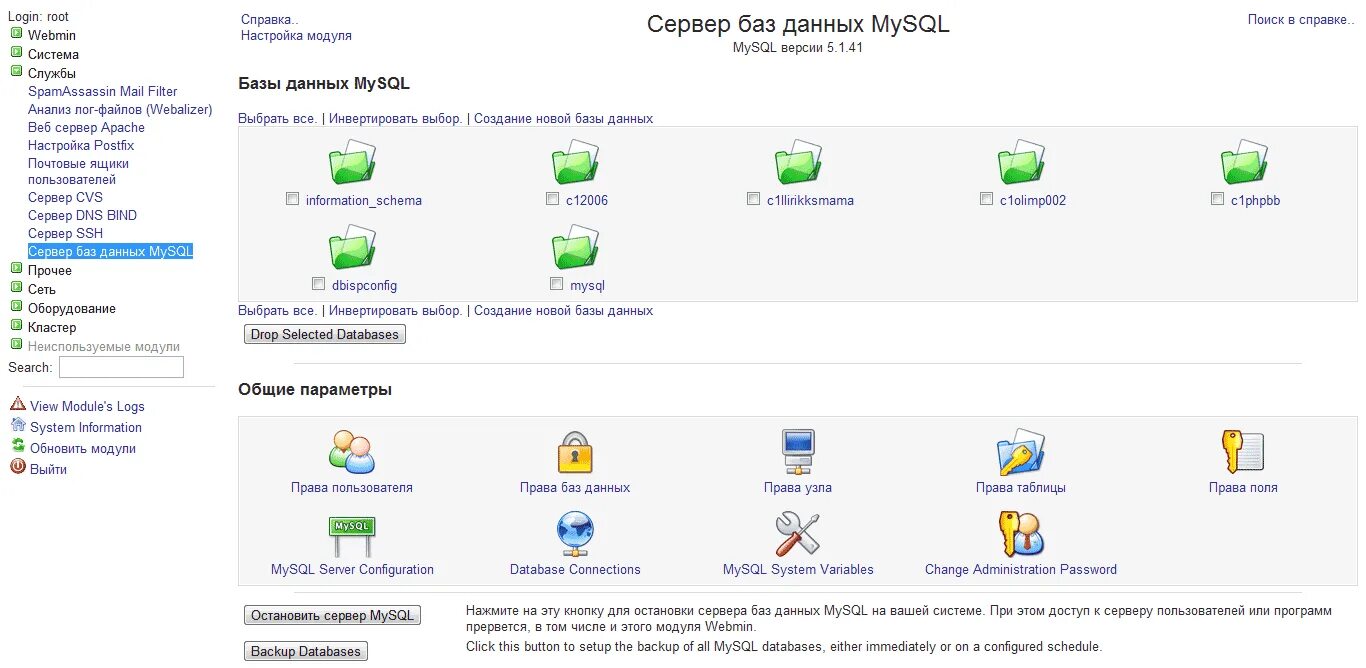The width and height of the screenshot is (1366, 668).
Task: Click the System Information house icon
Action: coord(18,425)
